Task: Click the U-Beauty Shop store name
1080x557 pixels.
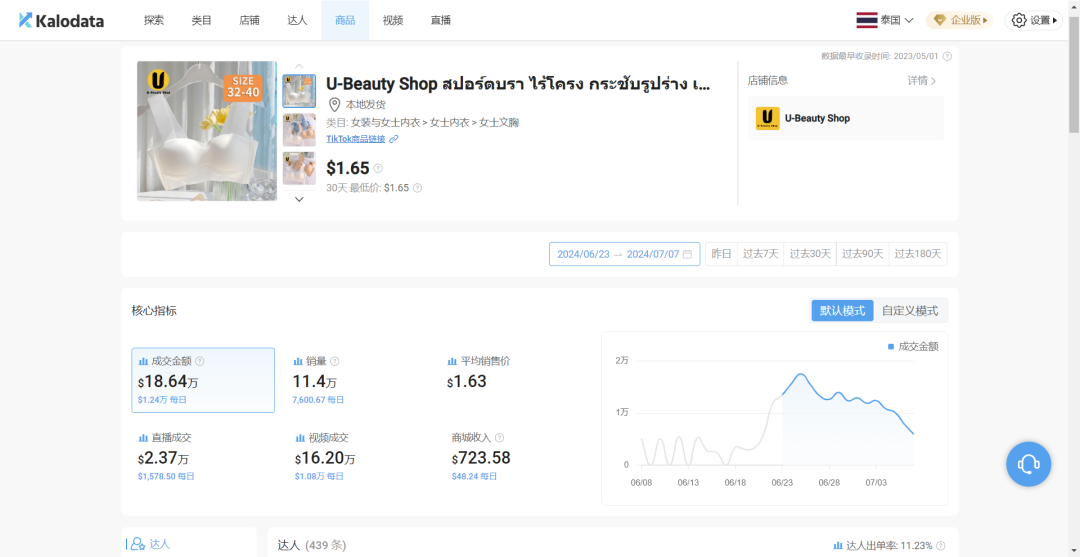Action: 817,118
